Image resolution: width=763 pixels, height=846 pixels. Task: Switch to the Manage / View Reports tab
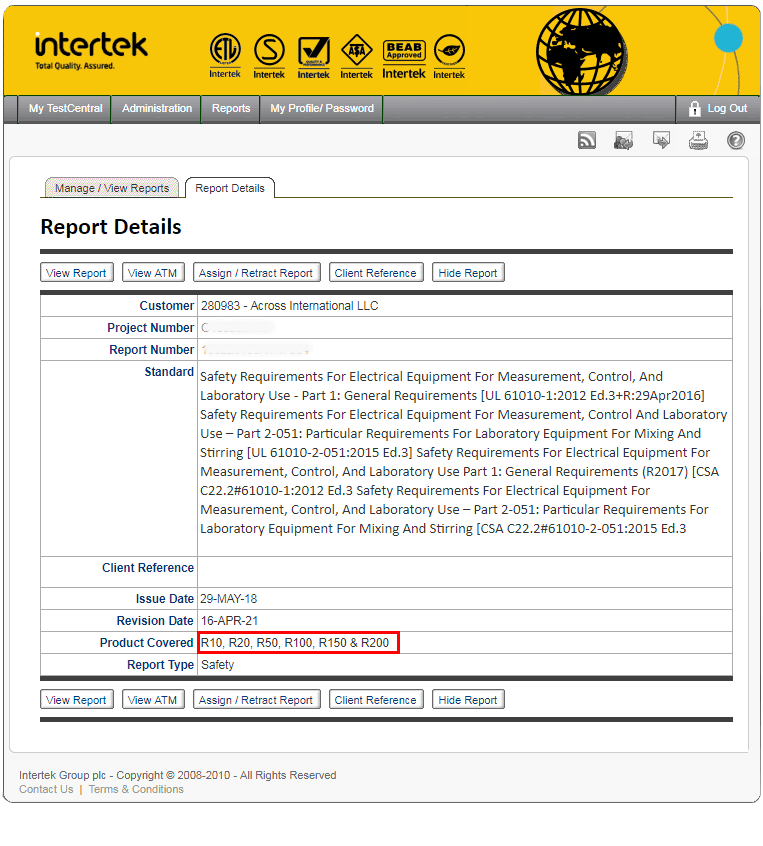(x=112, y=188)
